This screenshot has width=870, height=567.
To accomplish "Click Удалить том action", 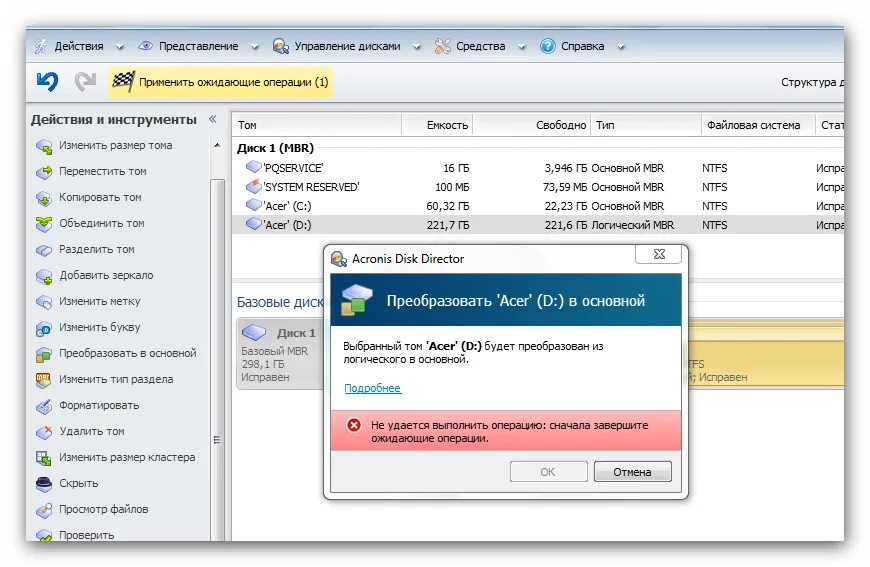I will point(92,431).
